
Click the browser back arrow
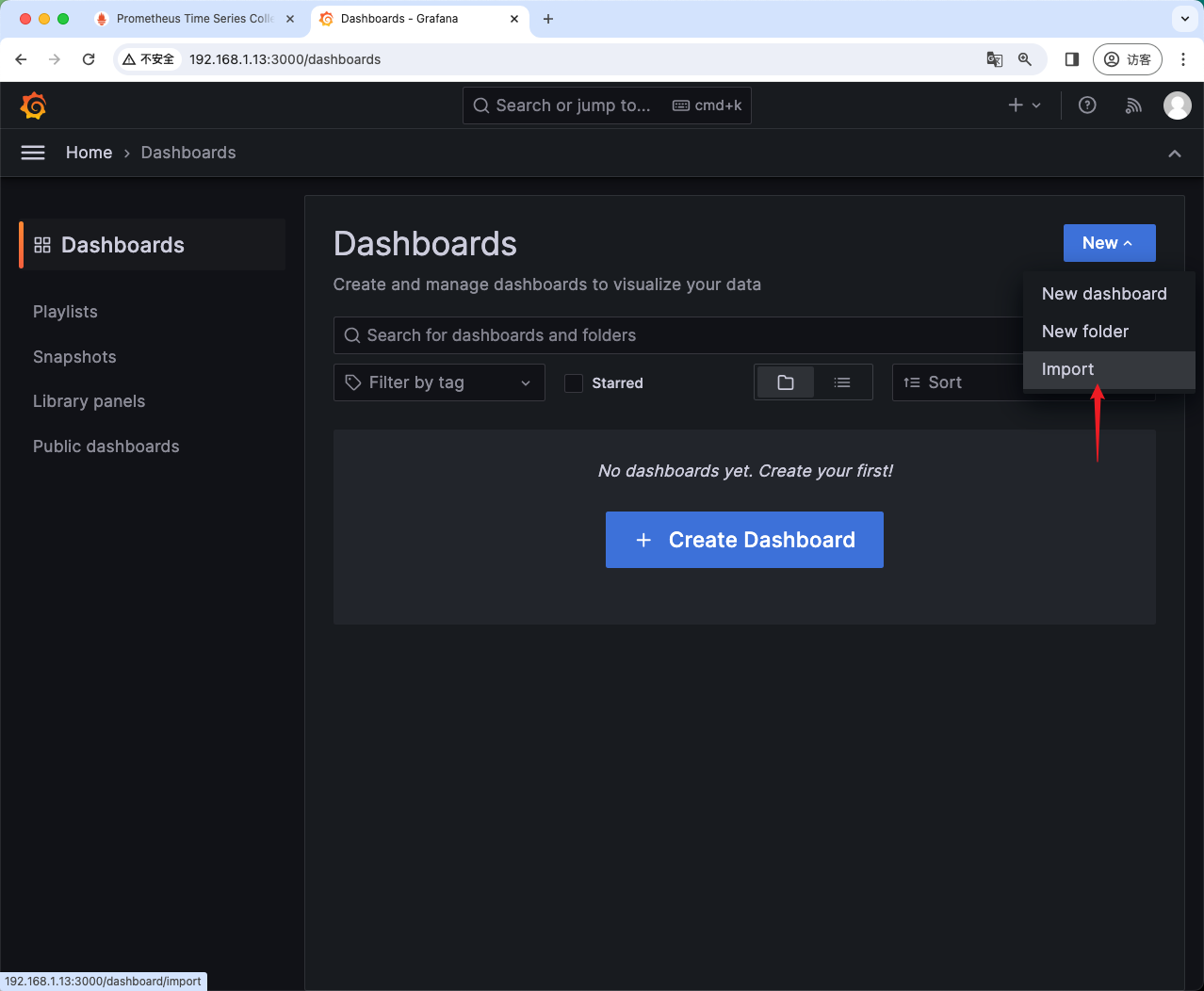pos(22,59)
